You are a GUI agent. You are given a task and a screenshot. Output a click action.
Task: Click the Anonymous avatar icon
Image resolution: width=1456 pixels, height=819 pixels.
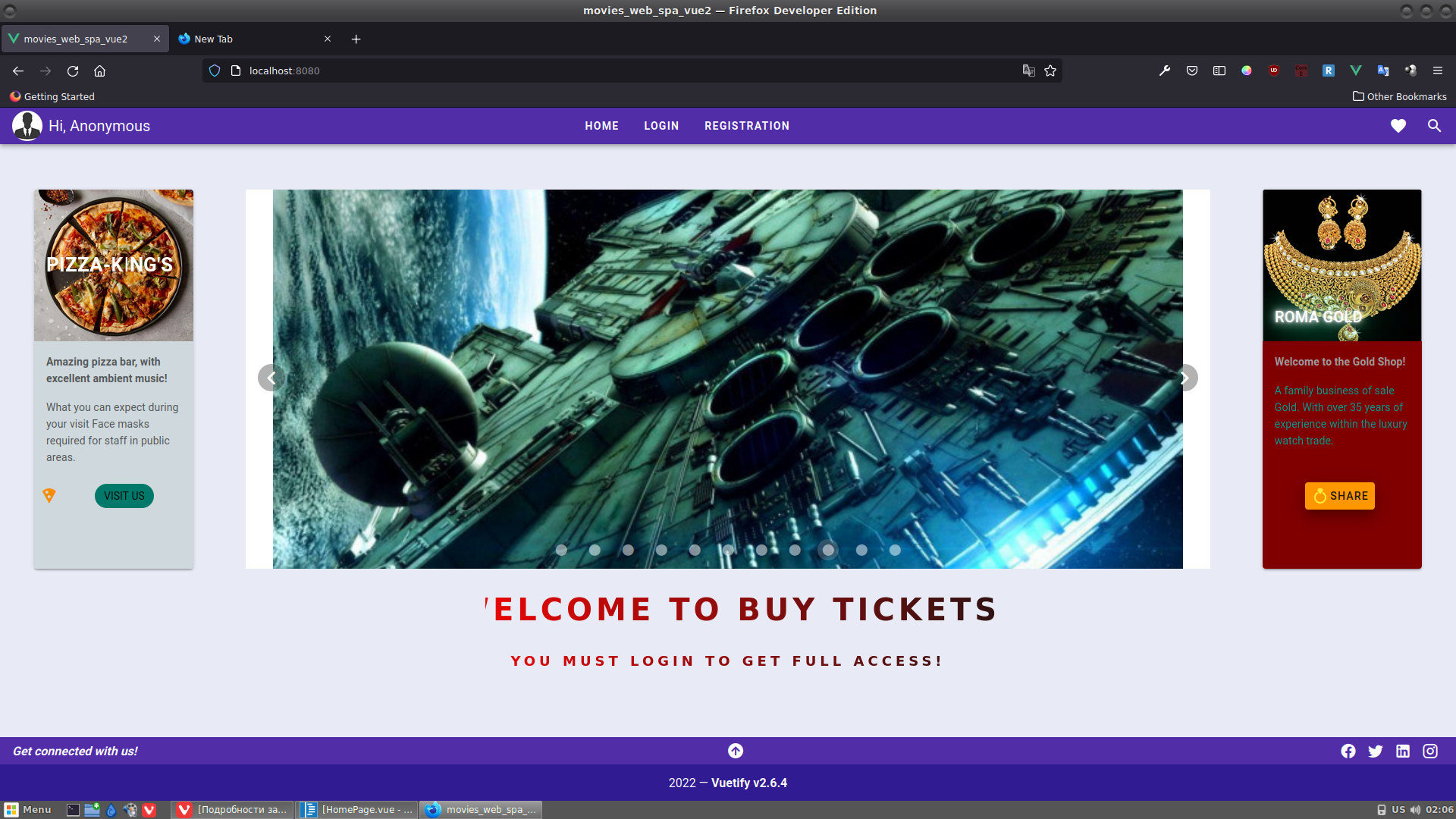pyautogui.click(x=27, y=126)
